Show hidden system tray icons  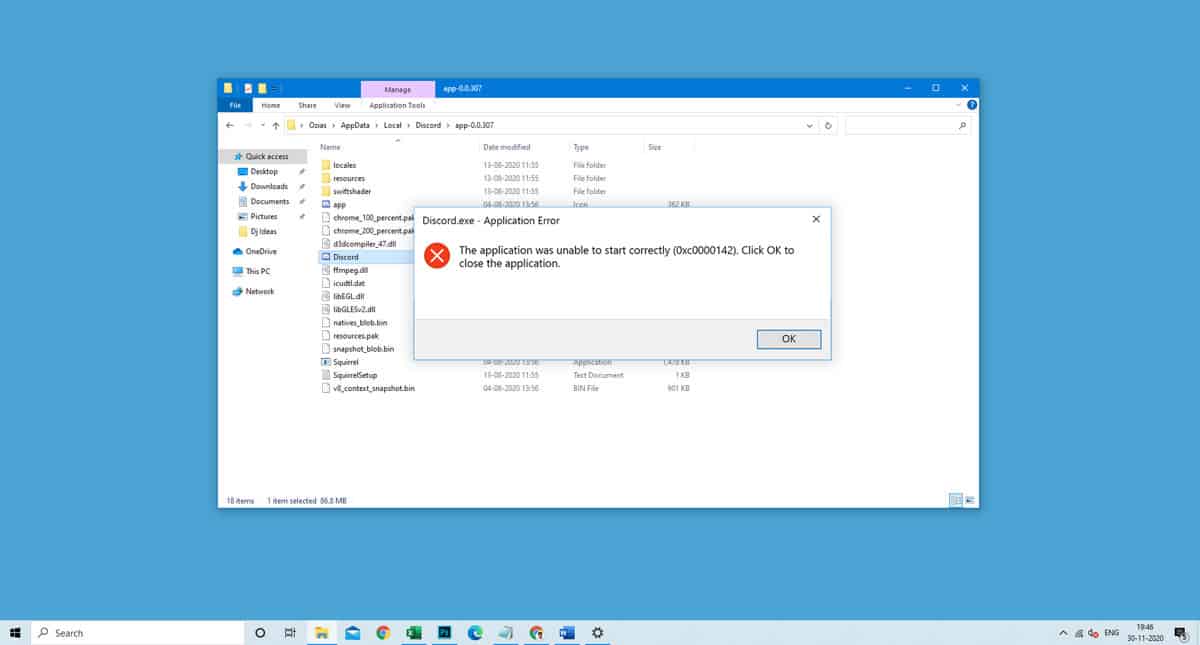pos(1062,633)
